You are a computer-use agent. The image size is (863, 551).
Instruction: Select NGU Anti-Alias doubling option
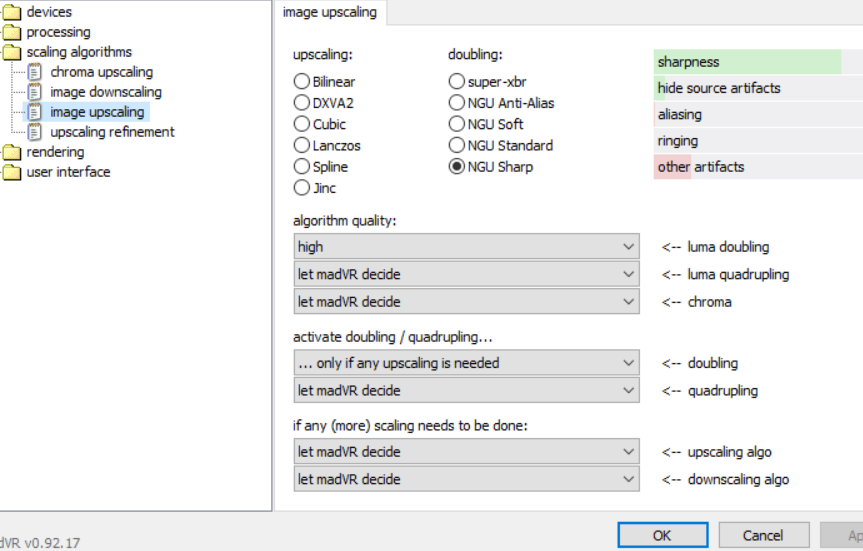(x=456, y=102)
